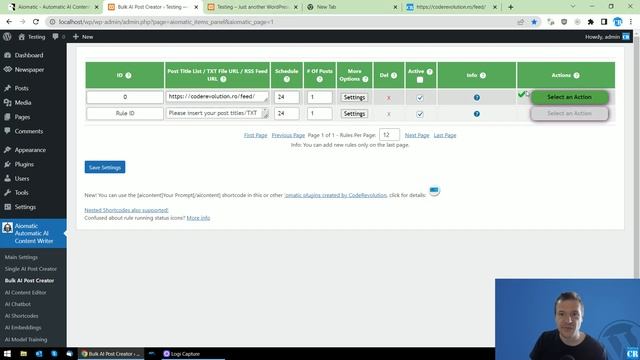Viewport: 640px width, 360px height.
Task: Open the browser three-dot menu
Action: click(x=631, y=22)
